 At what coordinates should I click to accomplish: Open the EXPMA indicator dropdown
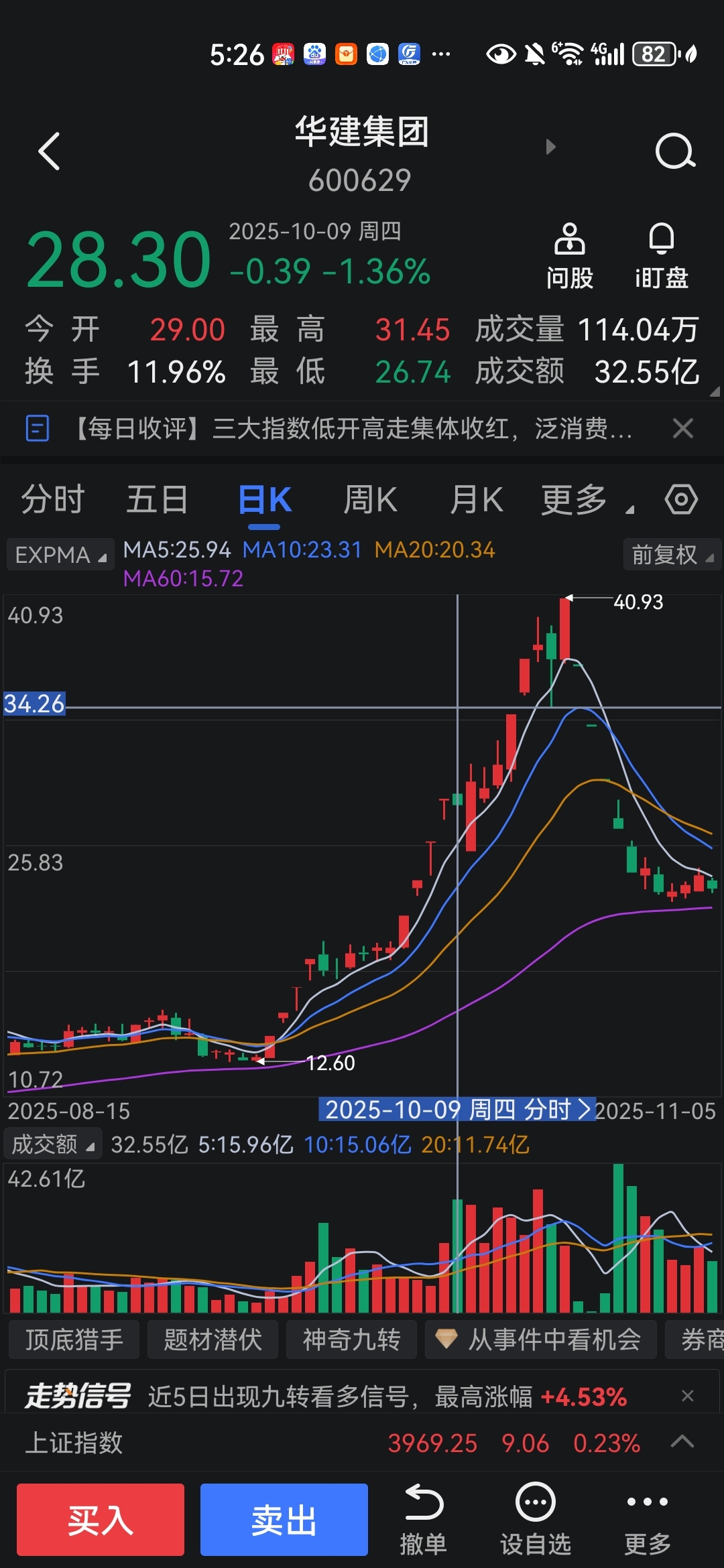(60, 555)
